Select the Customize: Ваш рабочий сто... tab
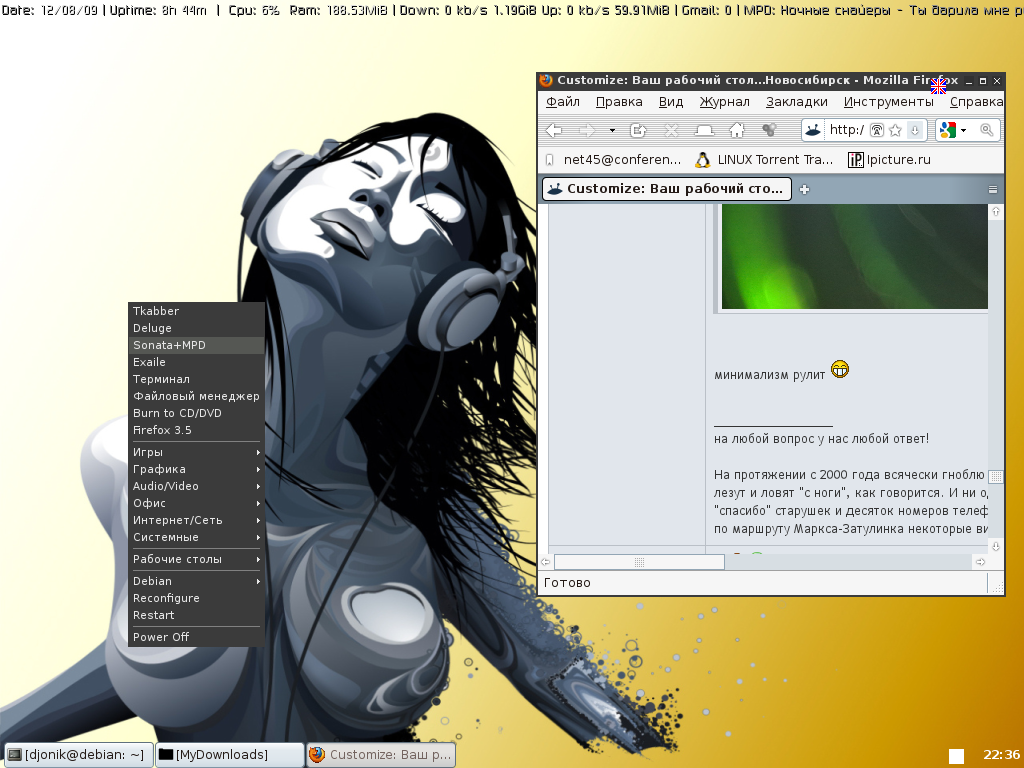This screenshot has height=768, width=1024. click(667, 189)
